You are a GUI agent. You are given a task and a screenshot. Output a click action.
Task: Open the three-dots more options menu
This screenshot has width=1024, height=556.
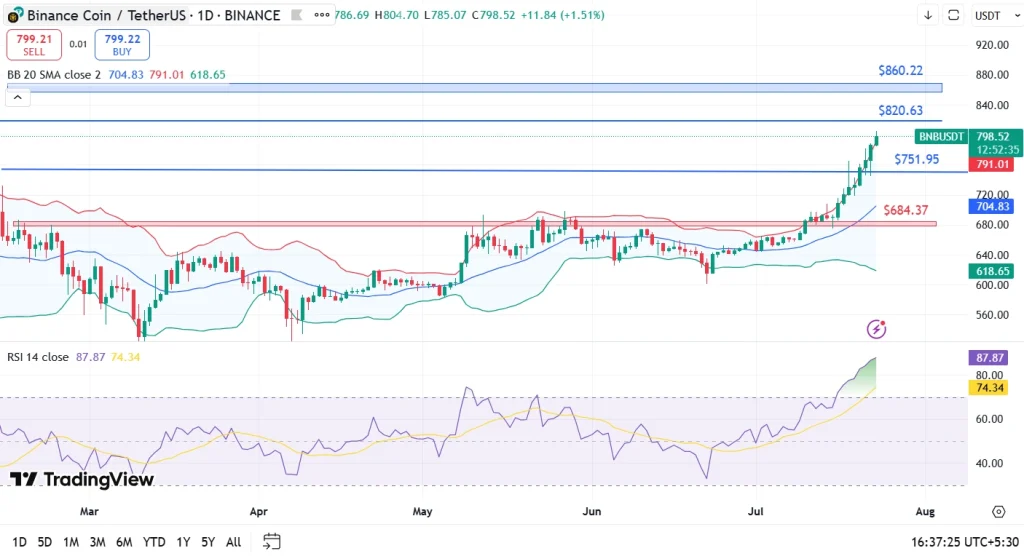[321, 15]
